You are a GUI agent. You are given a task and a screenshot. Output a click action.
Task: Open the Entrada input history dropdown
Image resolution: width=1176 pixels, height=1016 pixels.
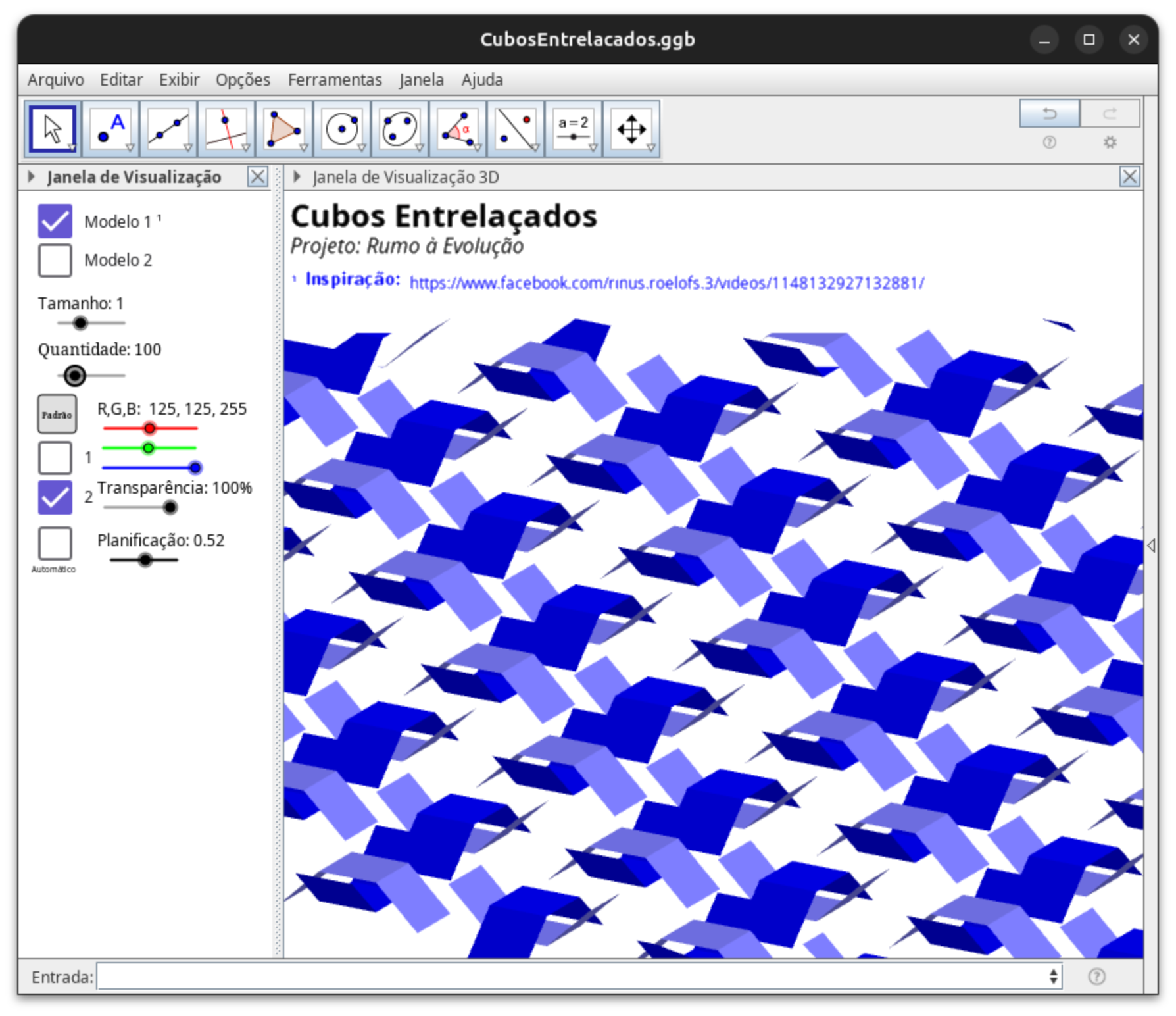(1054, 977)
